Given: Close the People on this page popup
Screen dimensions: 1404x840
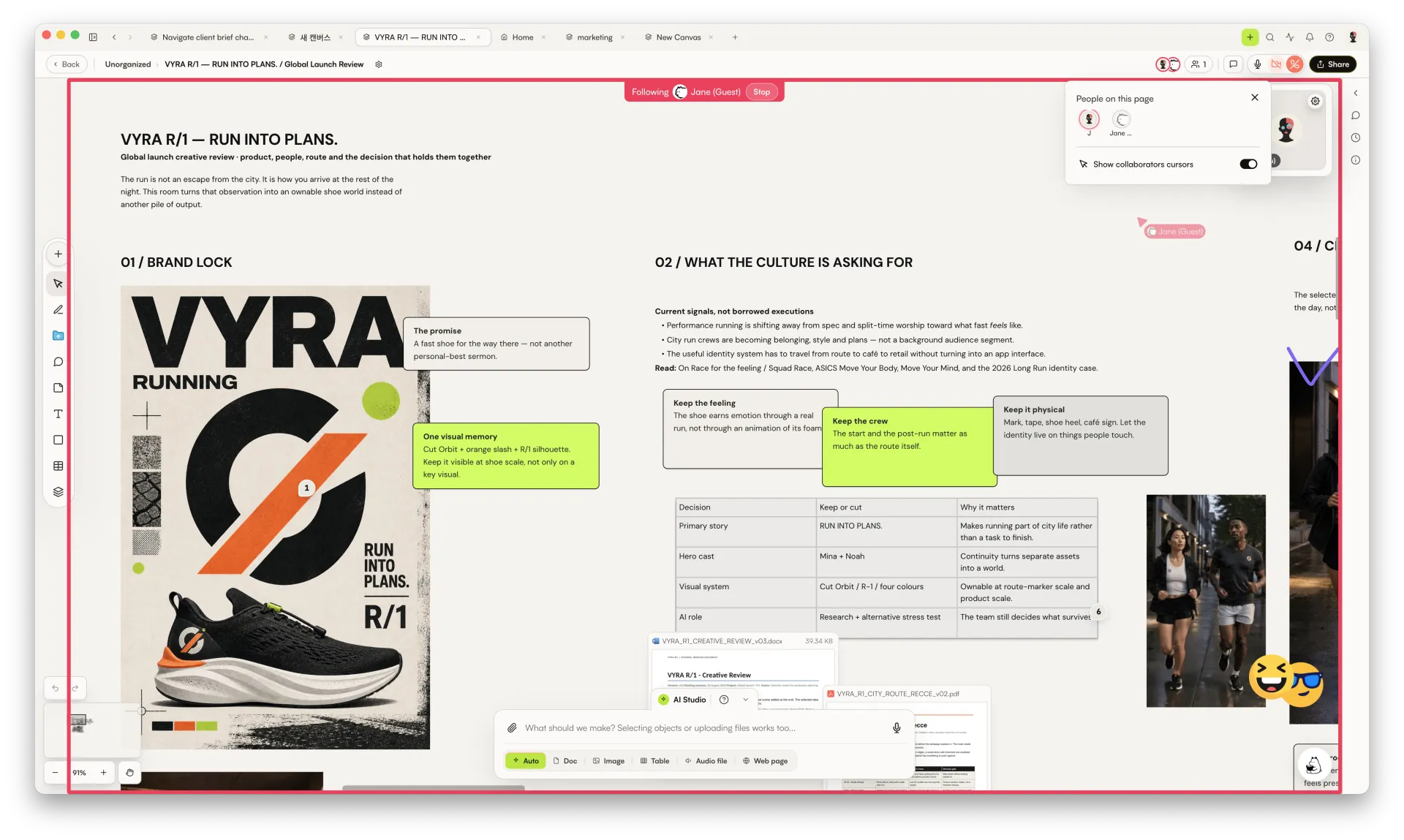Looking at the screenshot, I should (1255, 97).
